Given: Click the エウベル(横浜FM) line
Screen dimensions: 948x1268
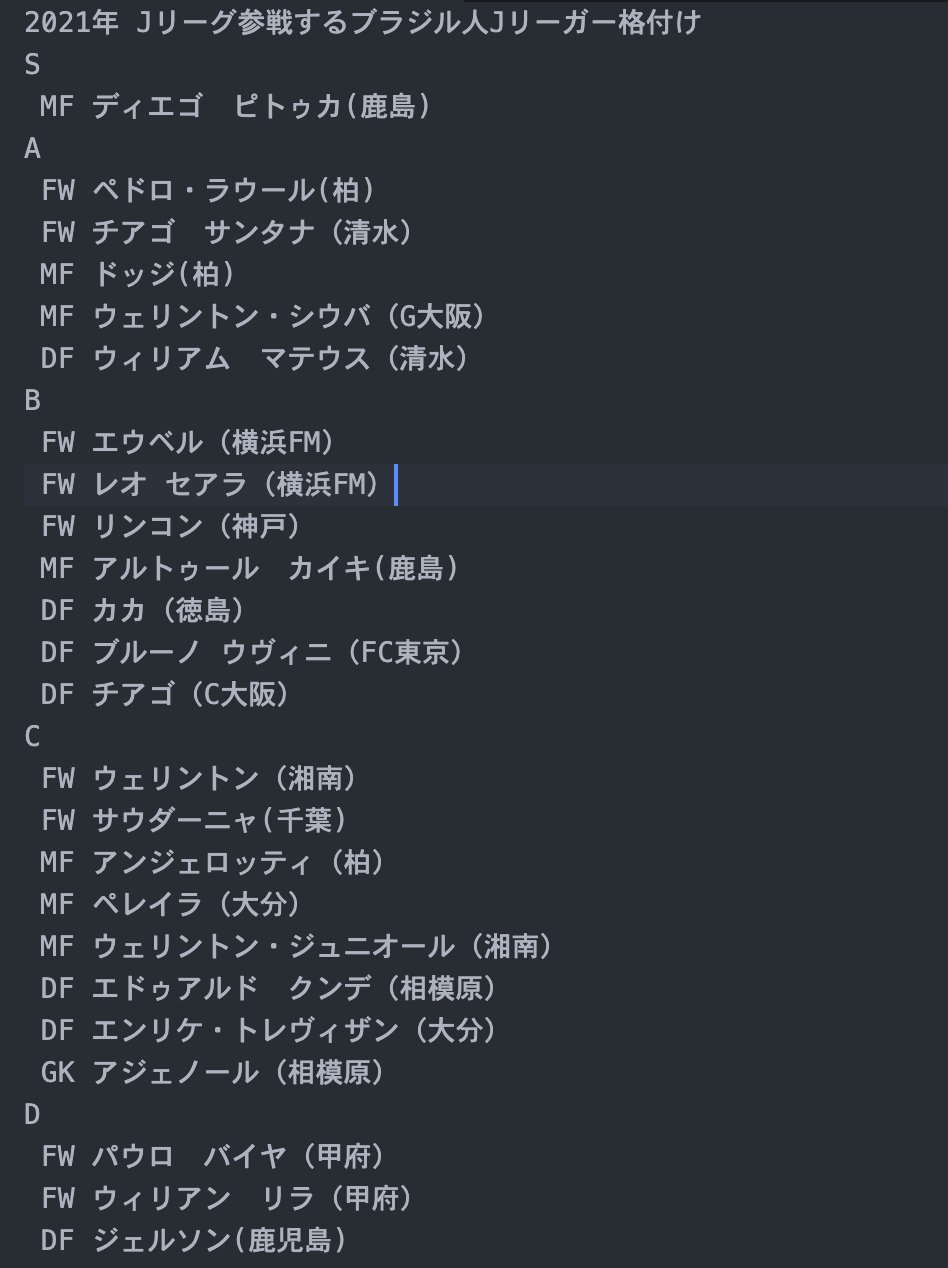Looking at the screenshot, I should point(189,442).
